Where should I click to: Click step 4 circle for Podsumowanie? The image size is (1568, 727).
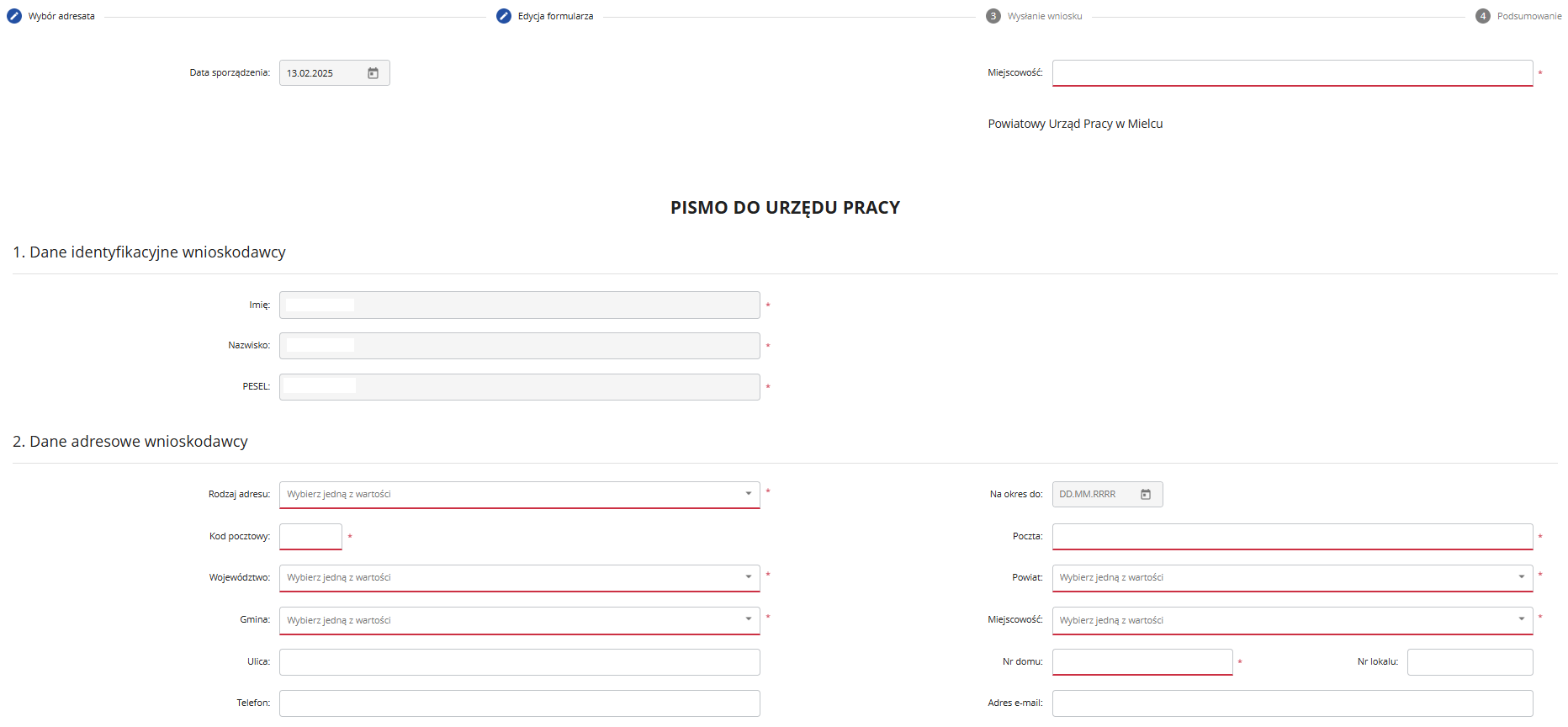click(x=1483, y=16)
